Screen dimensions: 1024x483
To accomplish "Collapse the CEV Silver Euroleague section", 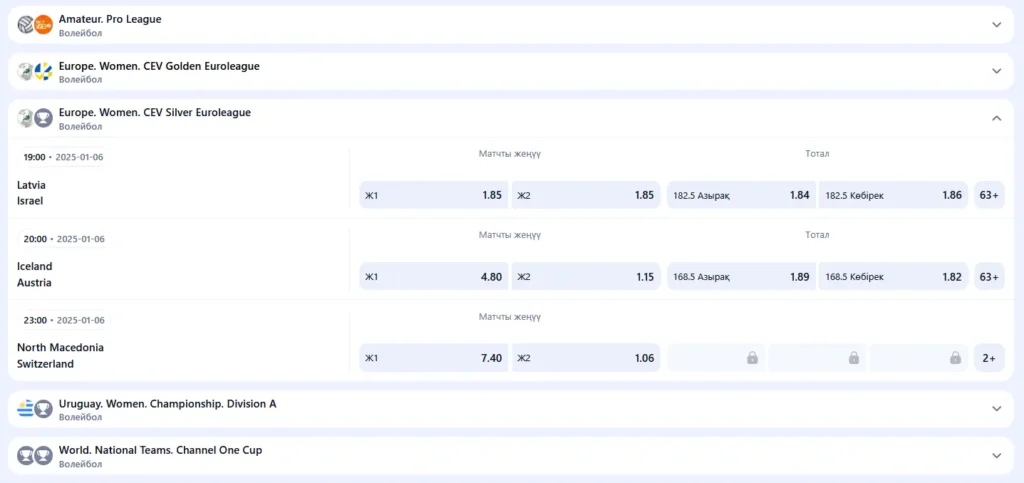I will pyautogui.click(x=996, y=118).
